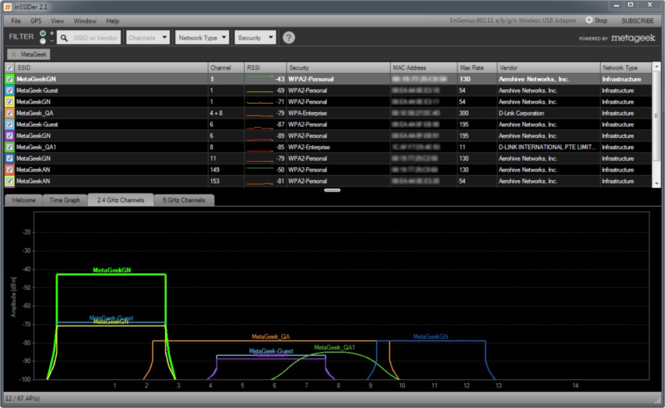Click the resize grip in status bar corner
Viewport: 665px width, 408px height.
click(658, 400)
